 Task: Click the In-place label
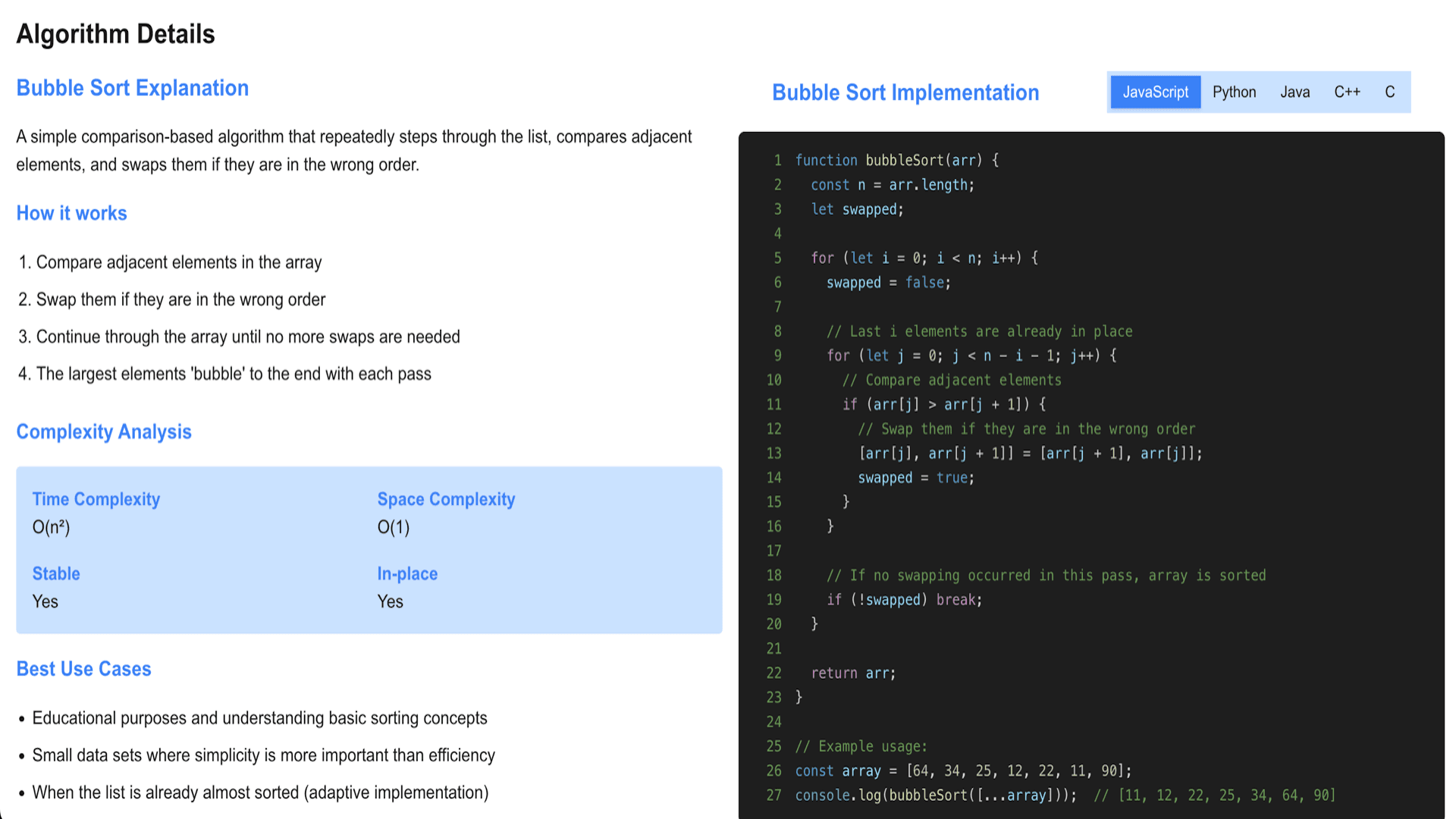click(407, 573)
